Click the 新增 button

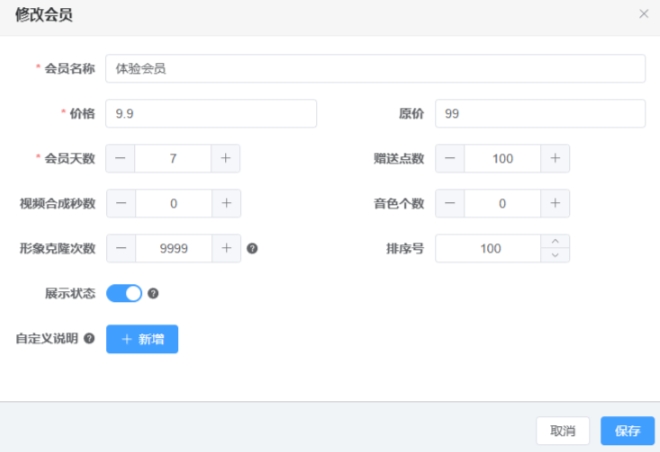point(142,339)
